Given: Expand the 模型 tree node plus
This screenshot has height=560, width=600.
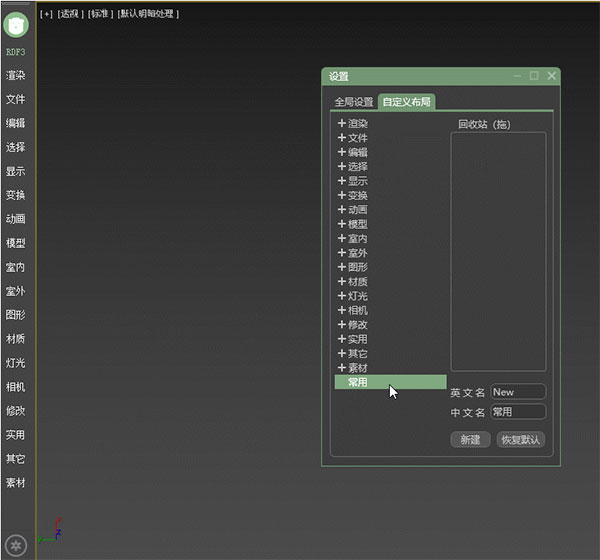Looking at the screenshot, I should click(342, 224).
